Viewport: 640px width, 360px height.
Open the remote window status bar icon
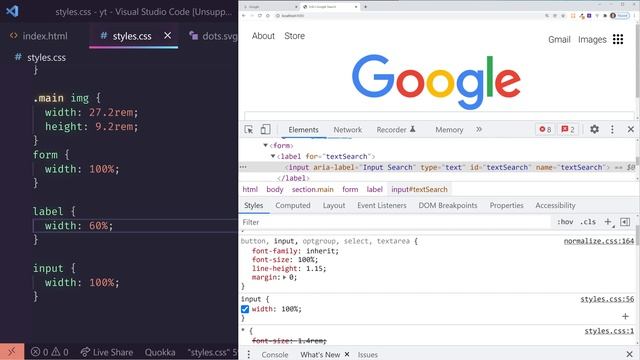[12, 351]
